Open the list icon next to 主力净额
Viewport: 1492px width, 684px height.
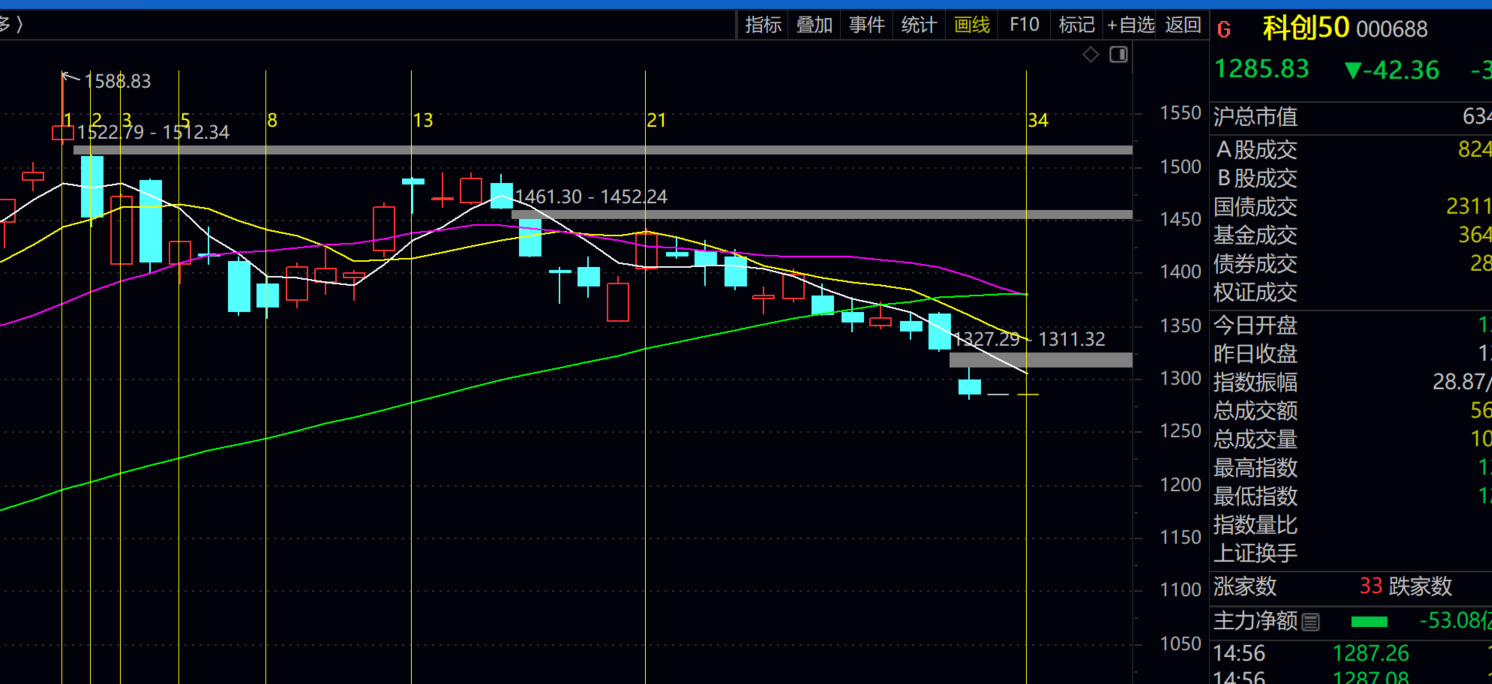1310,622
